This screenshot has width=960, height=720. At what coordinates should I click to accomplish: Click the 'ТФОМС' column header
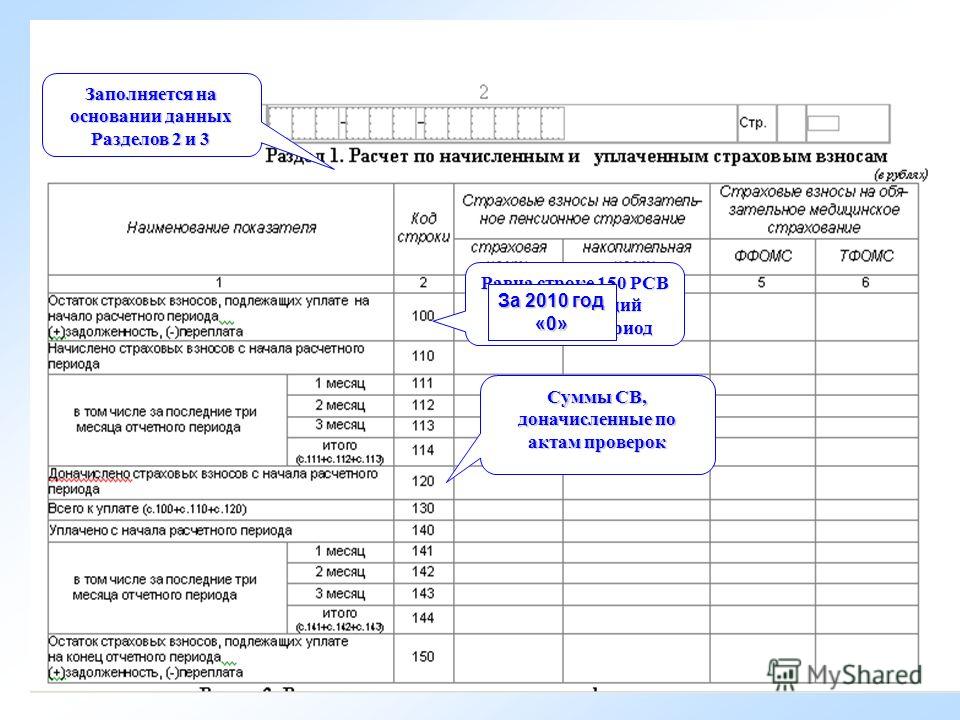coord(866,256)
